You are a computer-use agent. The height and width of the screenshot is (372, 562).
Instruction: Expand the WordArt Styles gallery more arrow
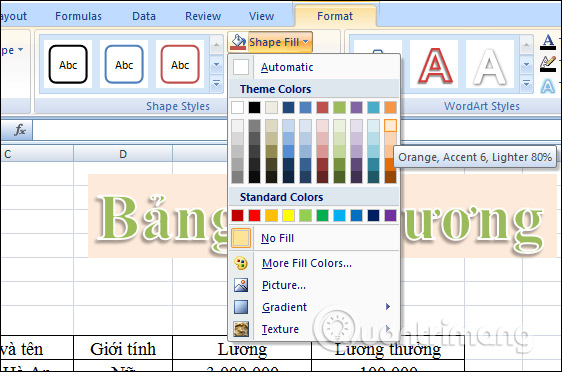pyautogui.click(x=526, y=84)
